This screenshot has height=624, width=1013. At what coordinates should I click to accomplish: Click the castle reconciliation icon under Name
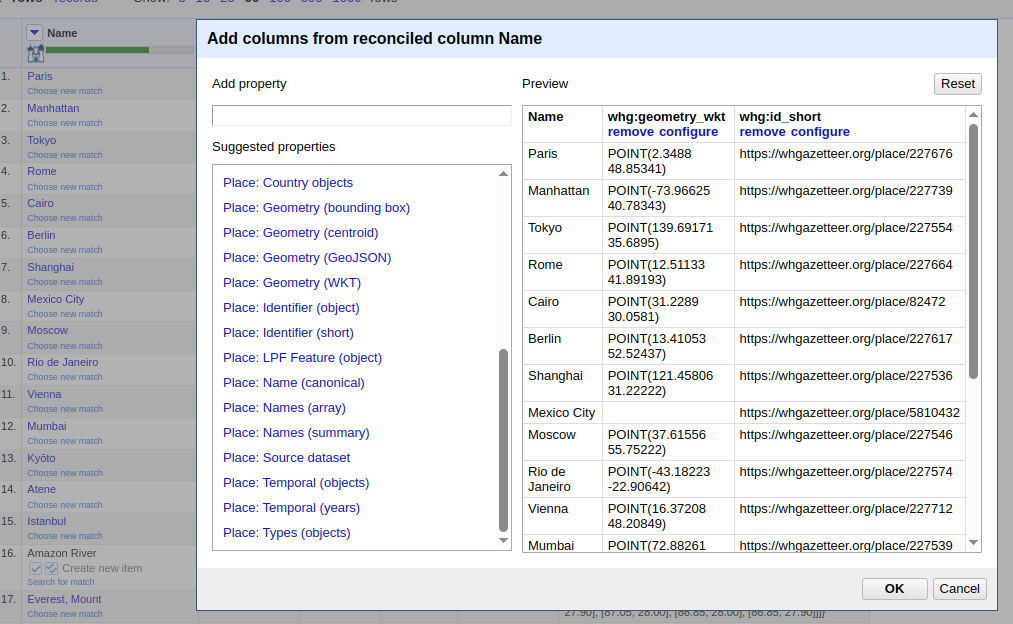[35, 53]
